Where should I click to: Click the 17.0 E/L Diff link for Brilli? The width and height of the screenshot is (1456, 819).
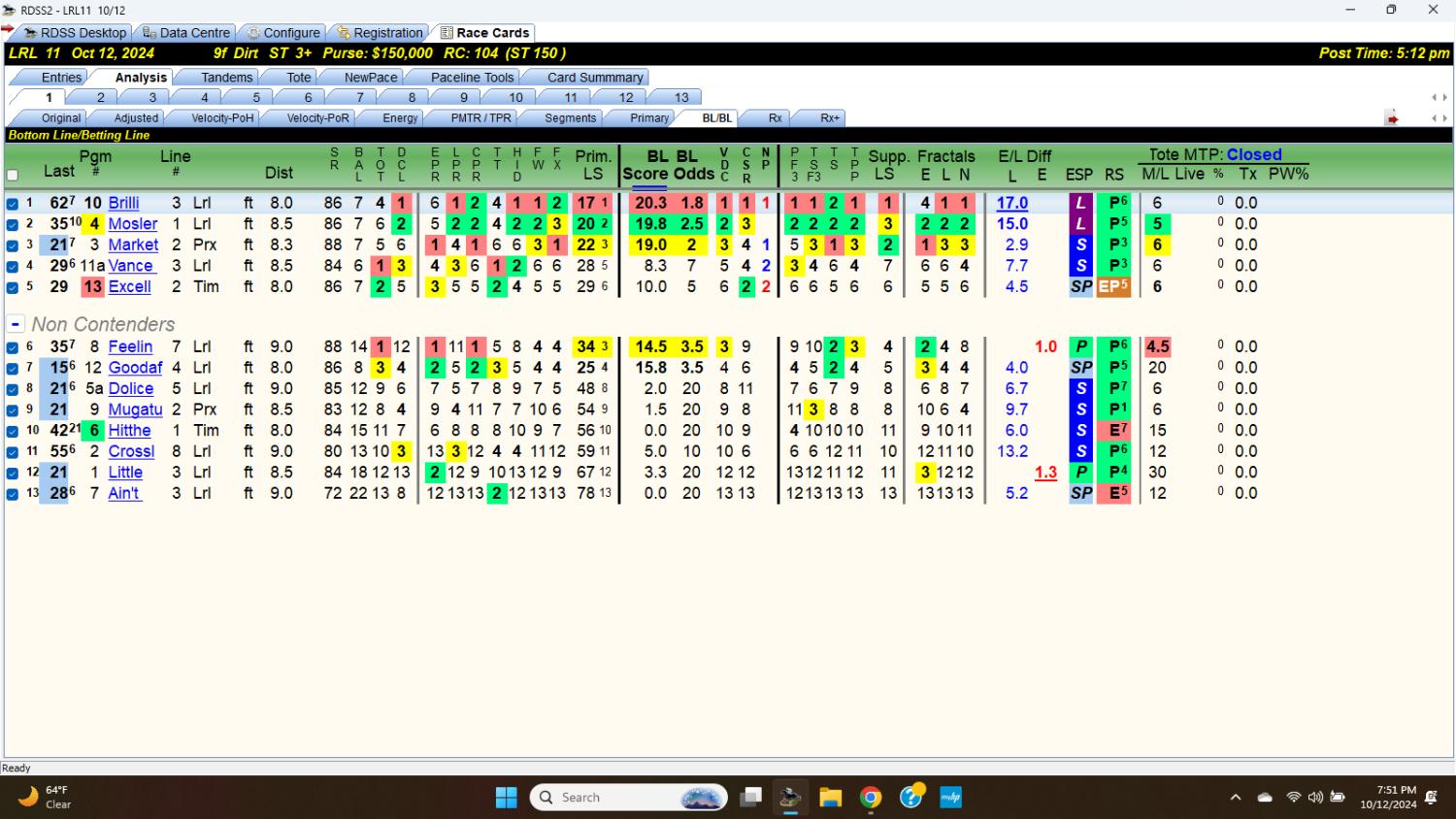point(1011,203)
